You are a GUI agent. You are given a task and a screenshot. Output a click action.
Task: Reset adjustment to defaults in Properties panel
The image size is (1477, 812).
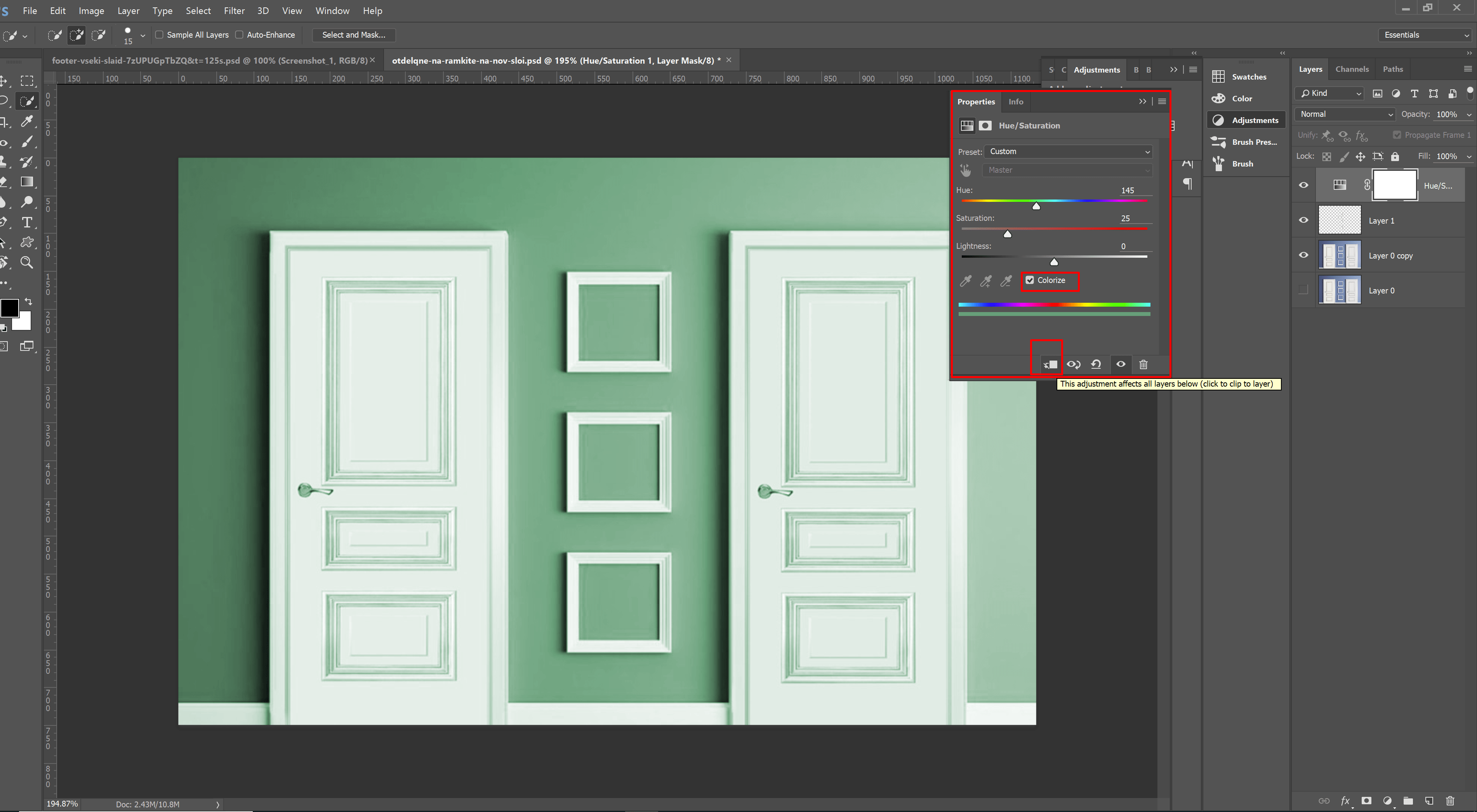tap(1096, 364)
